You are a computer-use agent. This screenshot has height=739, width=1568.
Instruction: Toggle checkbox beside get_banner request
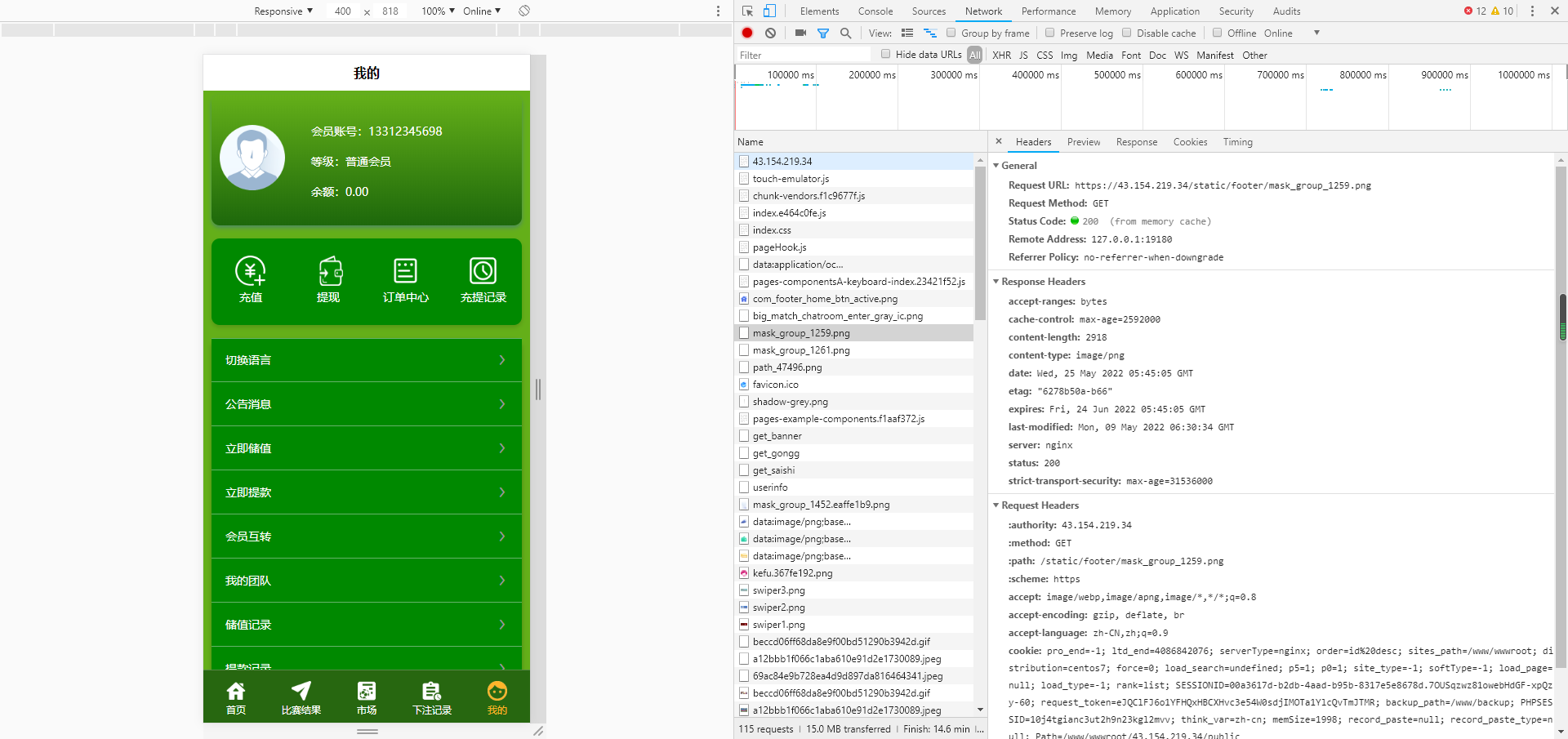point(744,435)
